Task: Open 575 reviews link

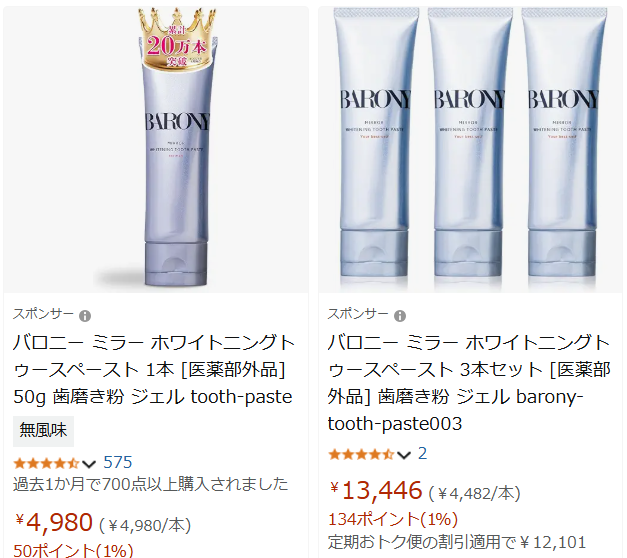Action: tap(118, 462)
